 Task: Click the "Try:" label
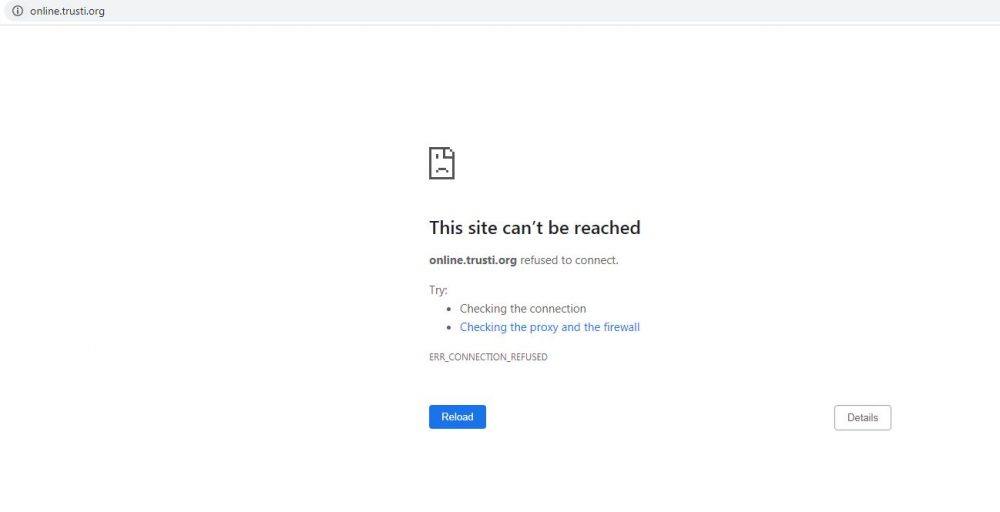click(438, 290)
